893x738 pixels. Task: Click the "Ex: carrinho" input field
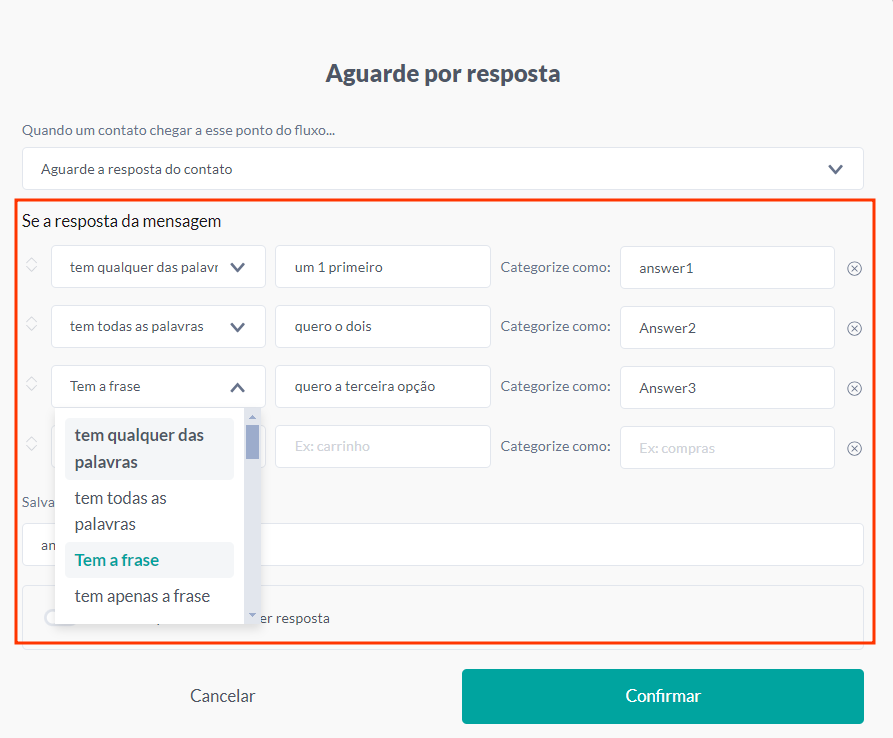point(382,447)
